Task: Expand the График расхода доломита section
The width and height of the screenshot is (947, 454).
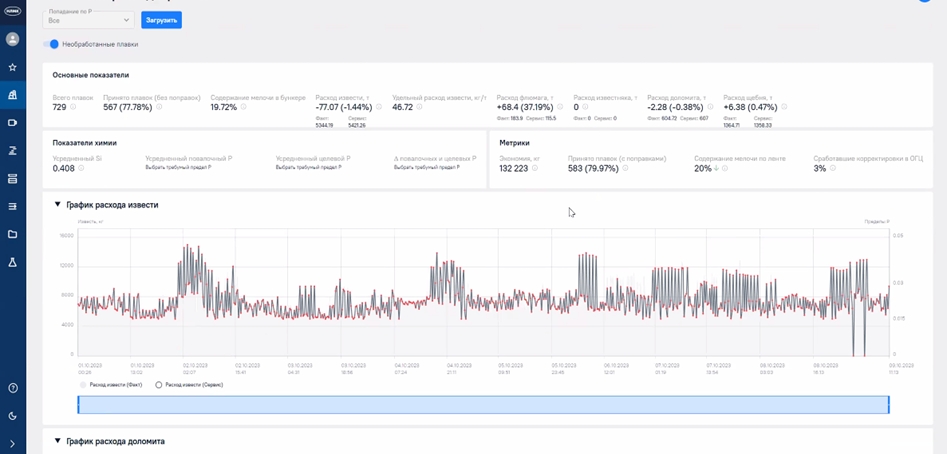Action: (x=58, y=441)
